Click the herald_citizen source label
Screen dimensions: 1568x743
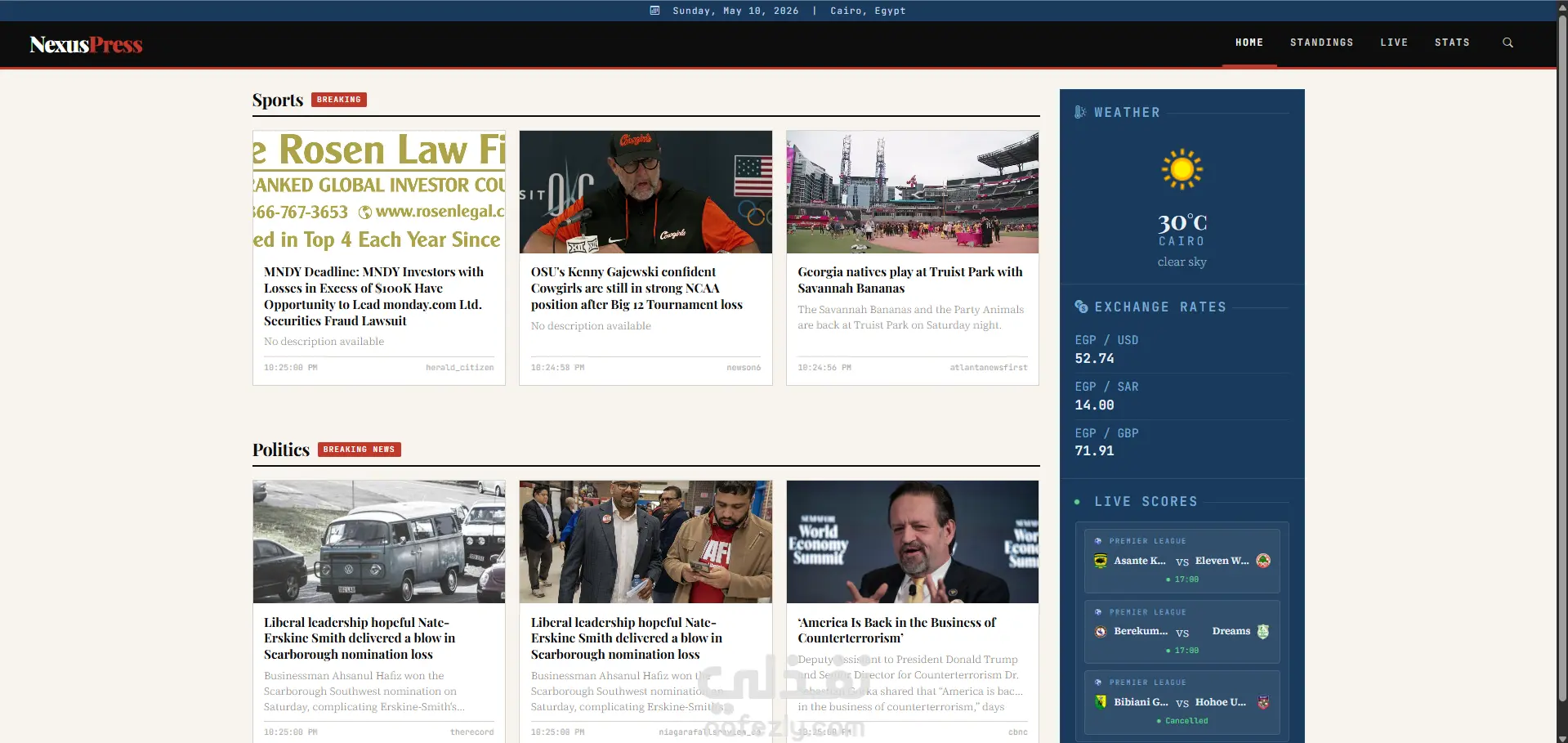click(x=460, y=368)
